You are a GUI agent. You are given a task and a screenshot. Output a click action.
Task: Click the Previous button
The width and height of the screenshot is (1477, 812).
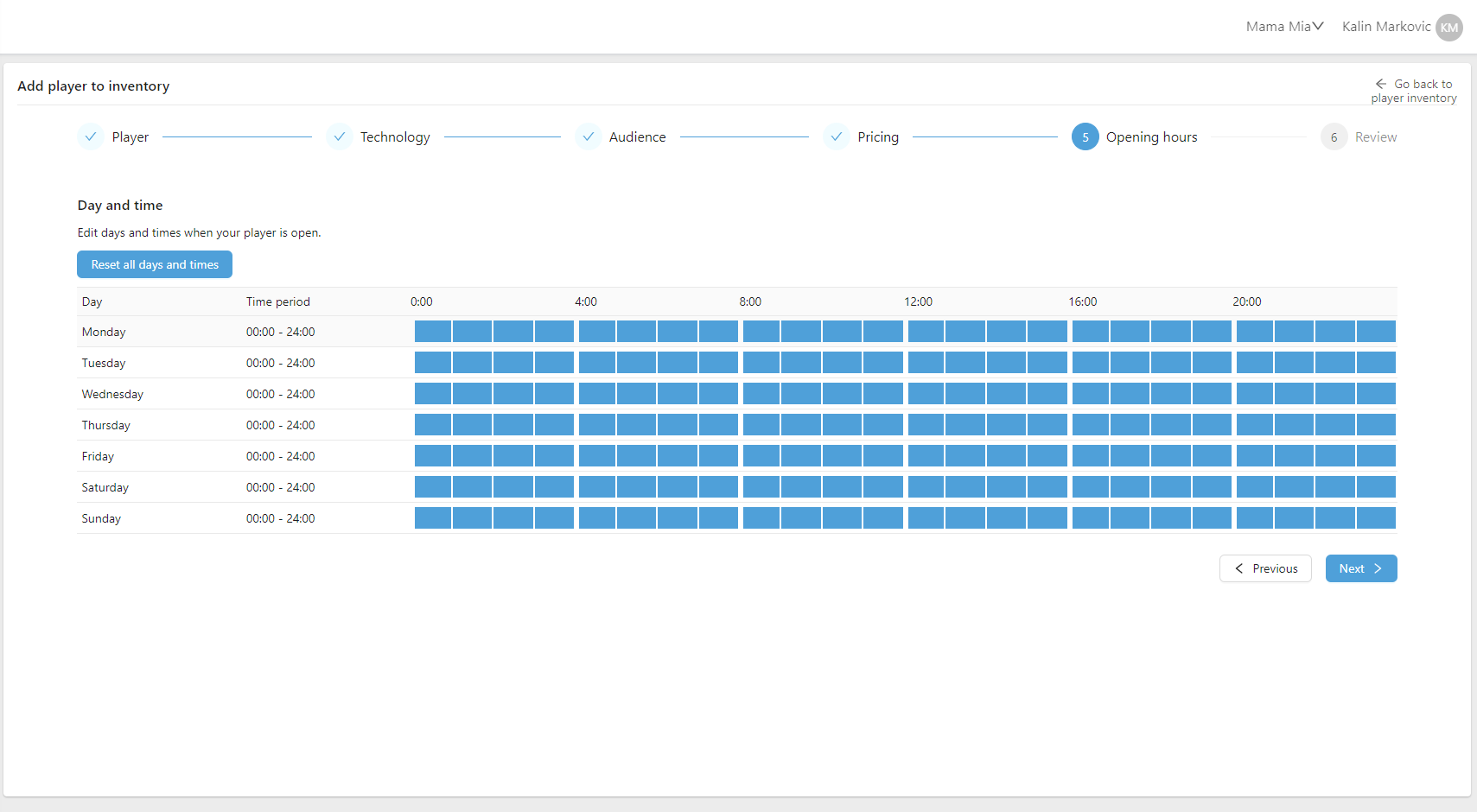coord(1265,568)
